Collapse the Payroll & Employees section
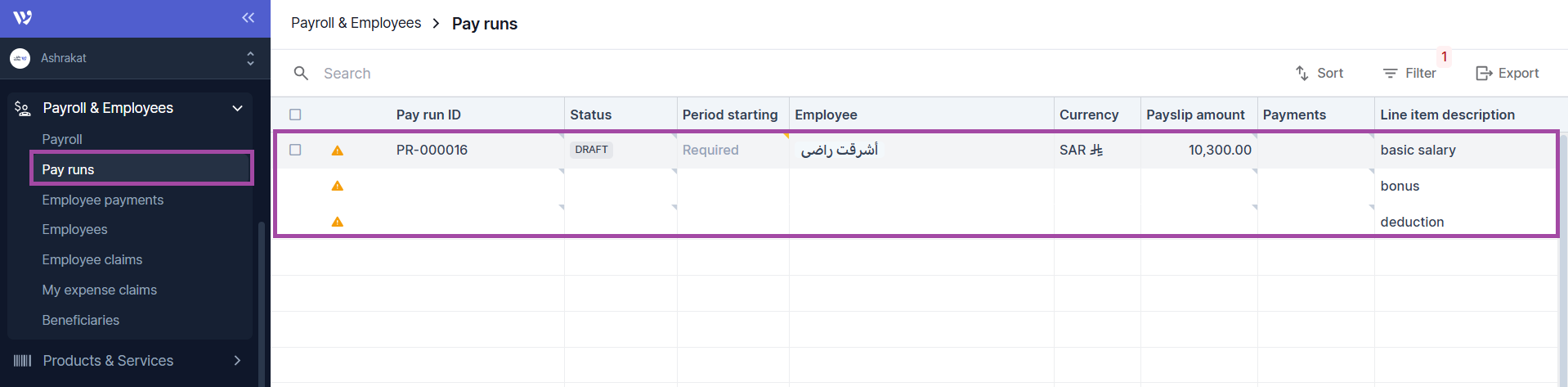This screenshot has width=1568, height=387. pos(237,108)
